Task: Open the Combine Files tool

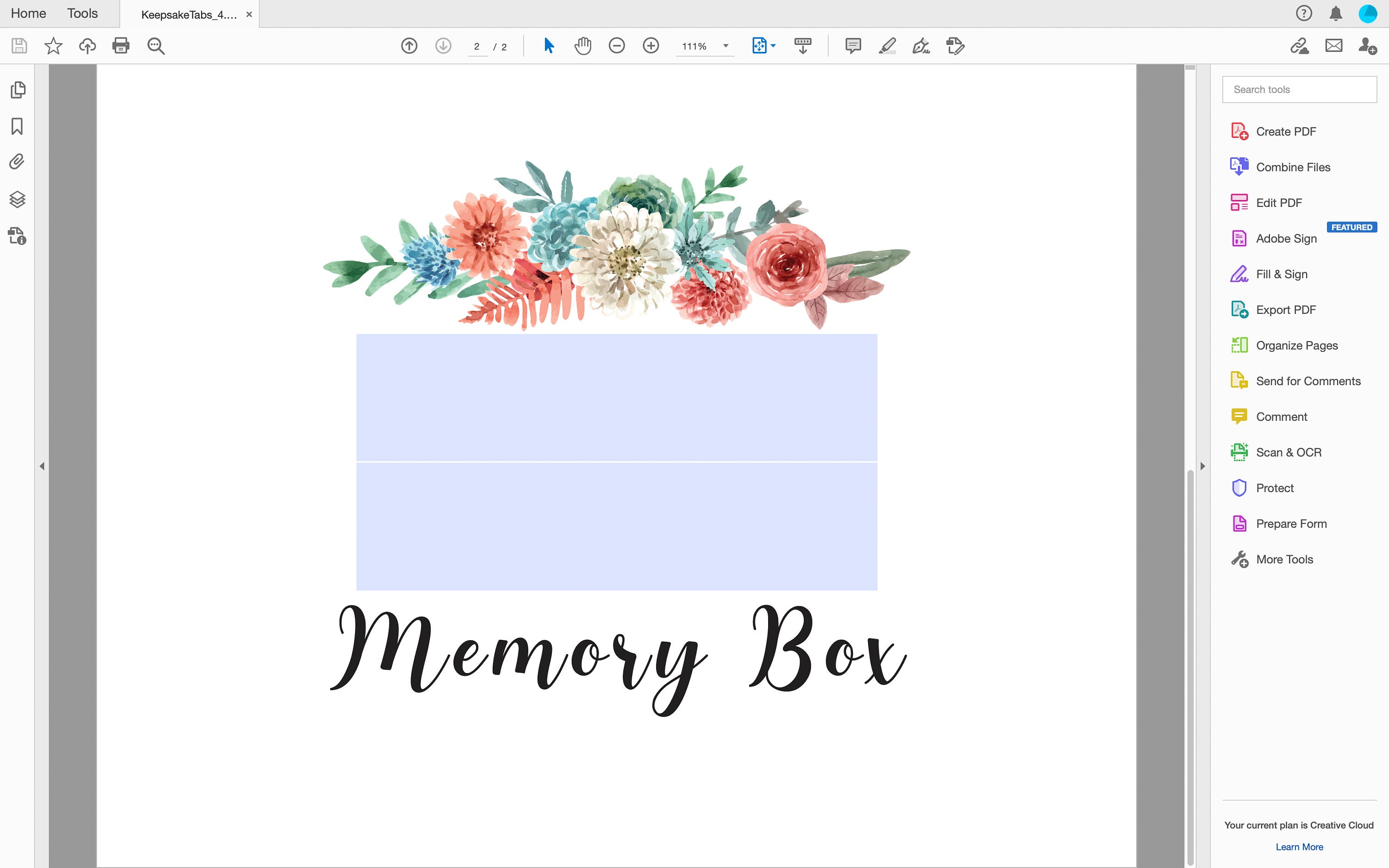Action: point(1293,167)
